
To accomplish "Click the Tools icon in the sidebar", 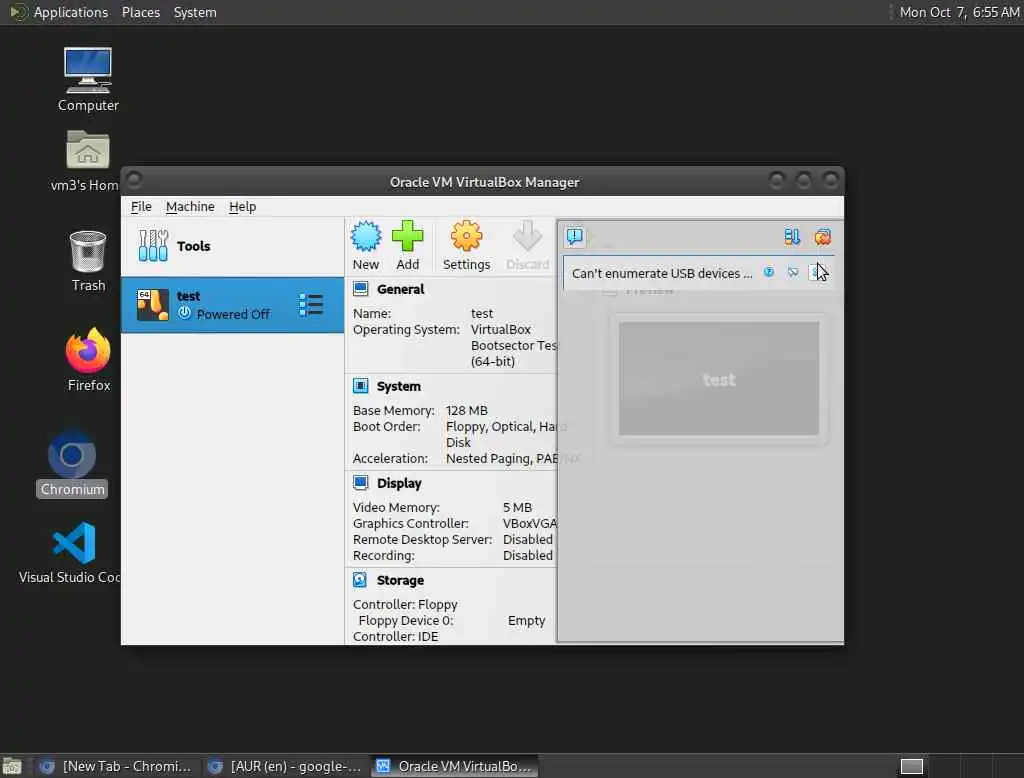I will tap(153, 246).
